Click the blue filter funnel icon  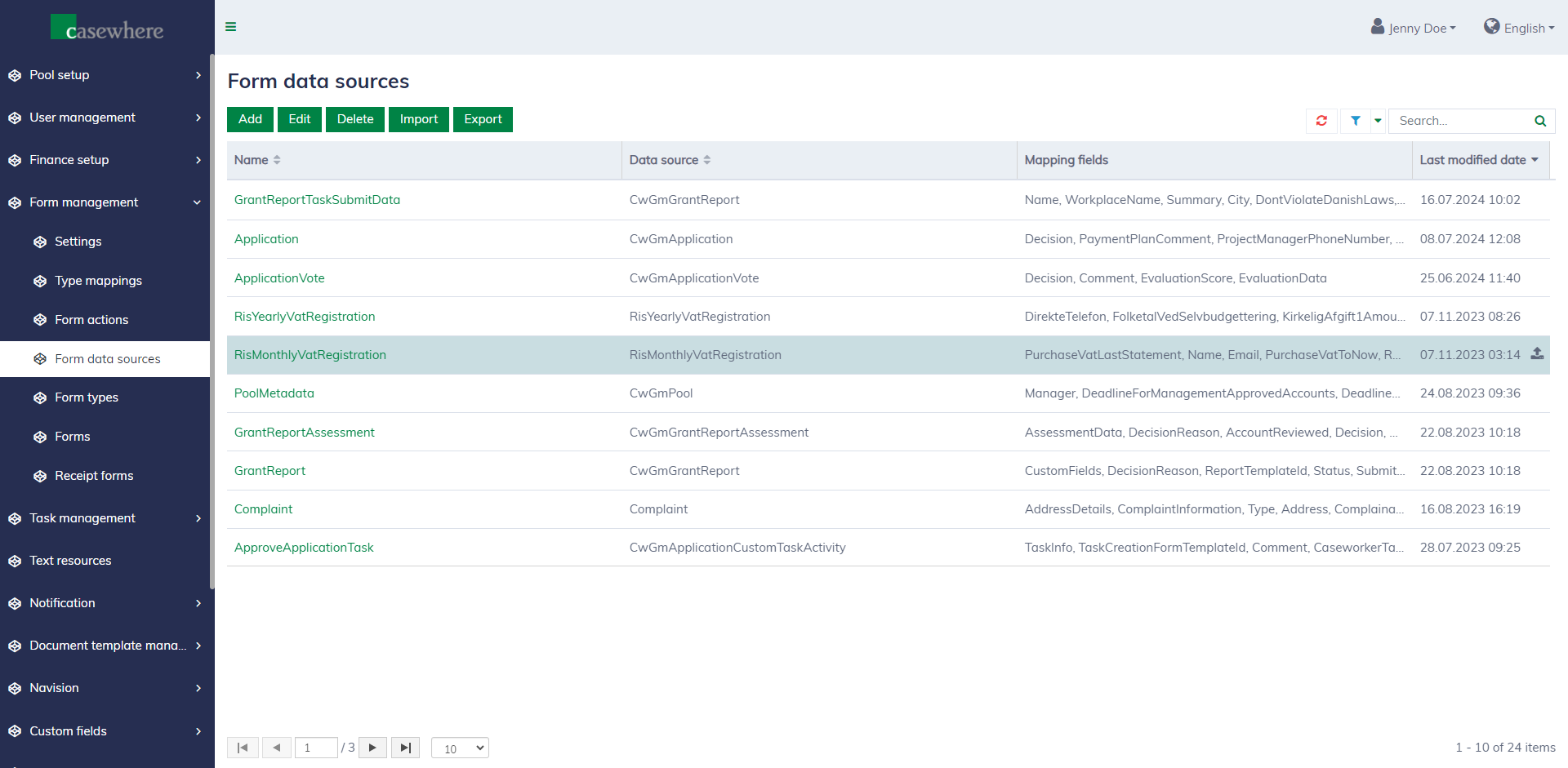coord(1355,121)
